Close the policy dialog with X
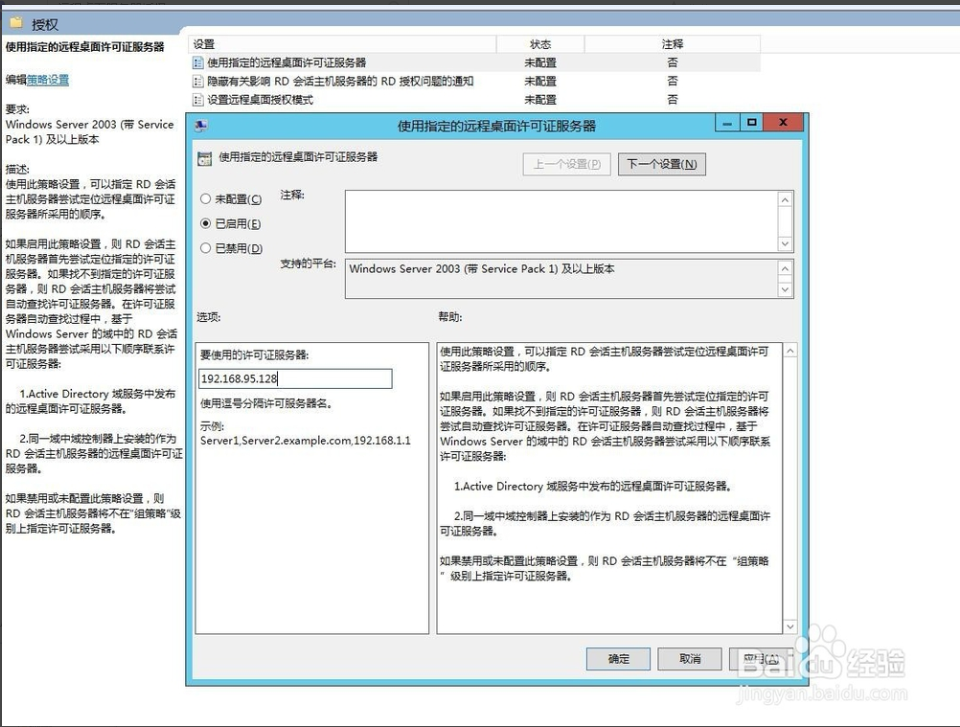The image size is (960, 727). 783,122
